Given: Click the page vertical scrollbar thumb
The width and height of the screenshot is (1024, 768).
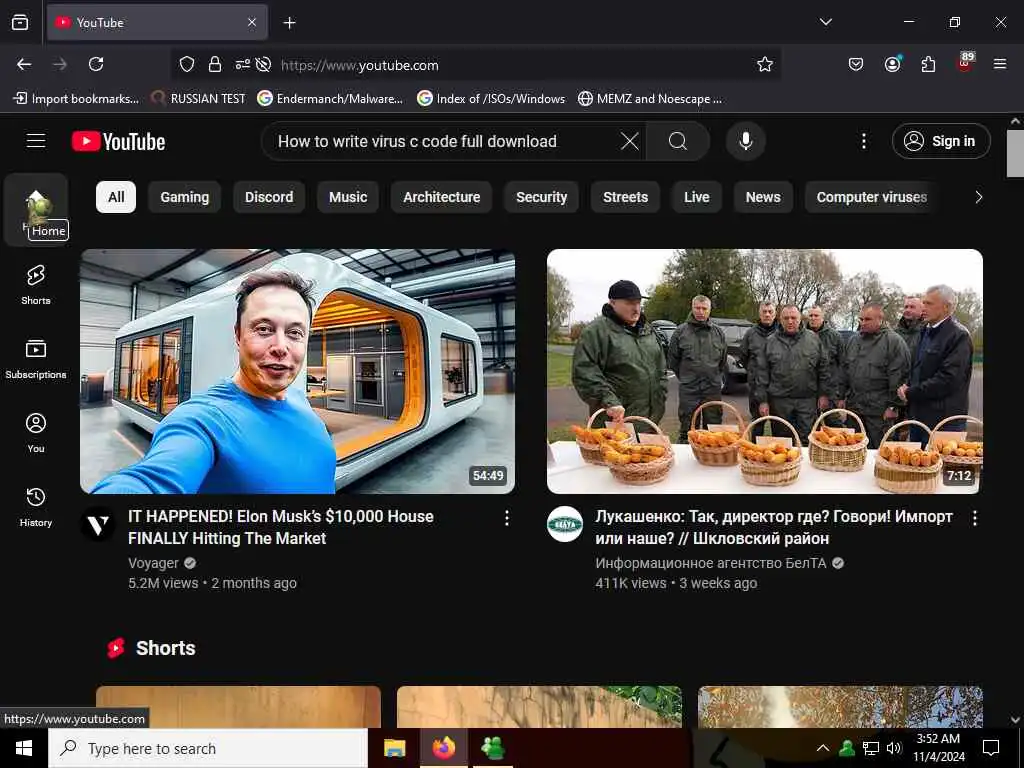Looking at the screenshot, I should 1015,153.
